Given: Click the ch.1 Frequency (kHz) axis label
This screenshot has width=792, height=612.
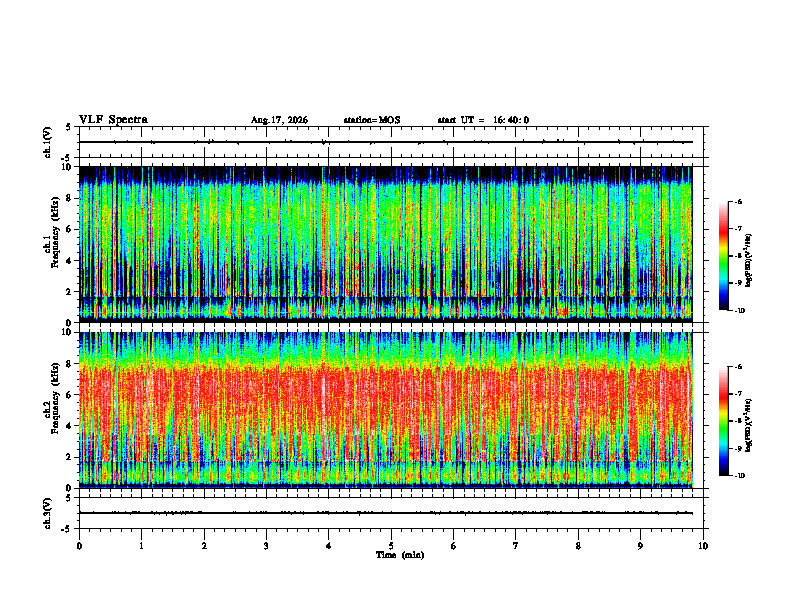Looking at the screenshot, I should (55, 239).
